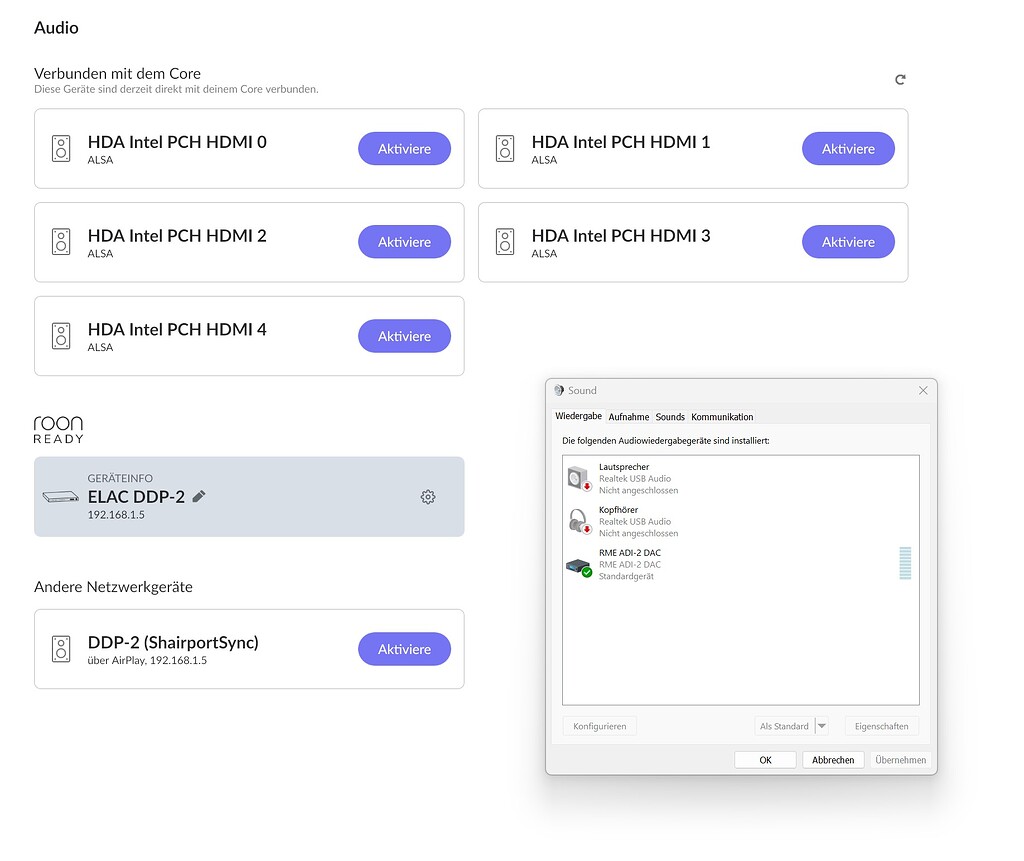Select Kopfhörer device icon in Sound dialog
Image resolution: width=1024 pixels, height=861 pixels.
point(579,521)
